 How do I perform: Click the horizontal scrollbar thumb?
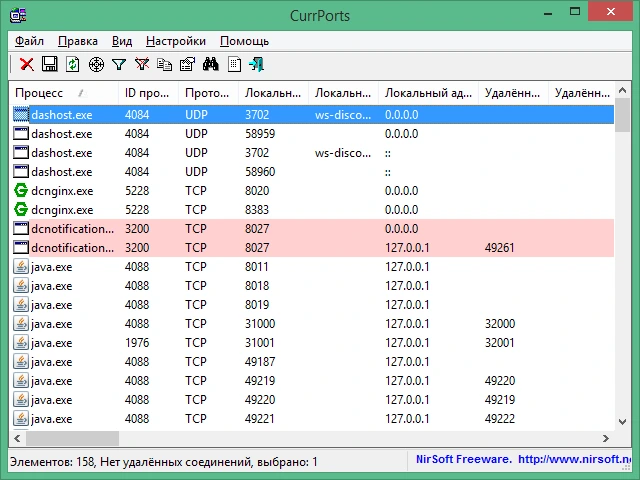click(72, 438)
